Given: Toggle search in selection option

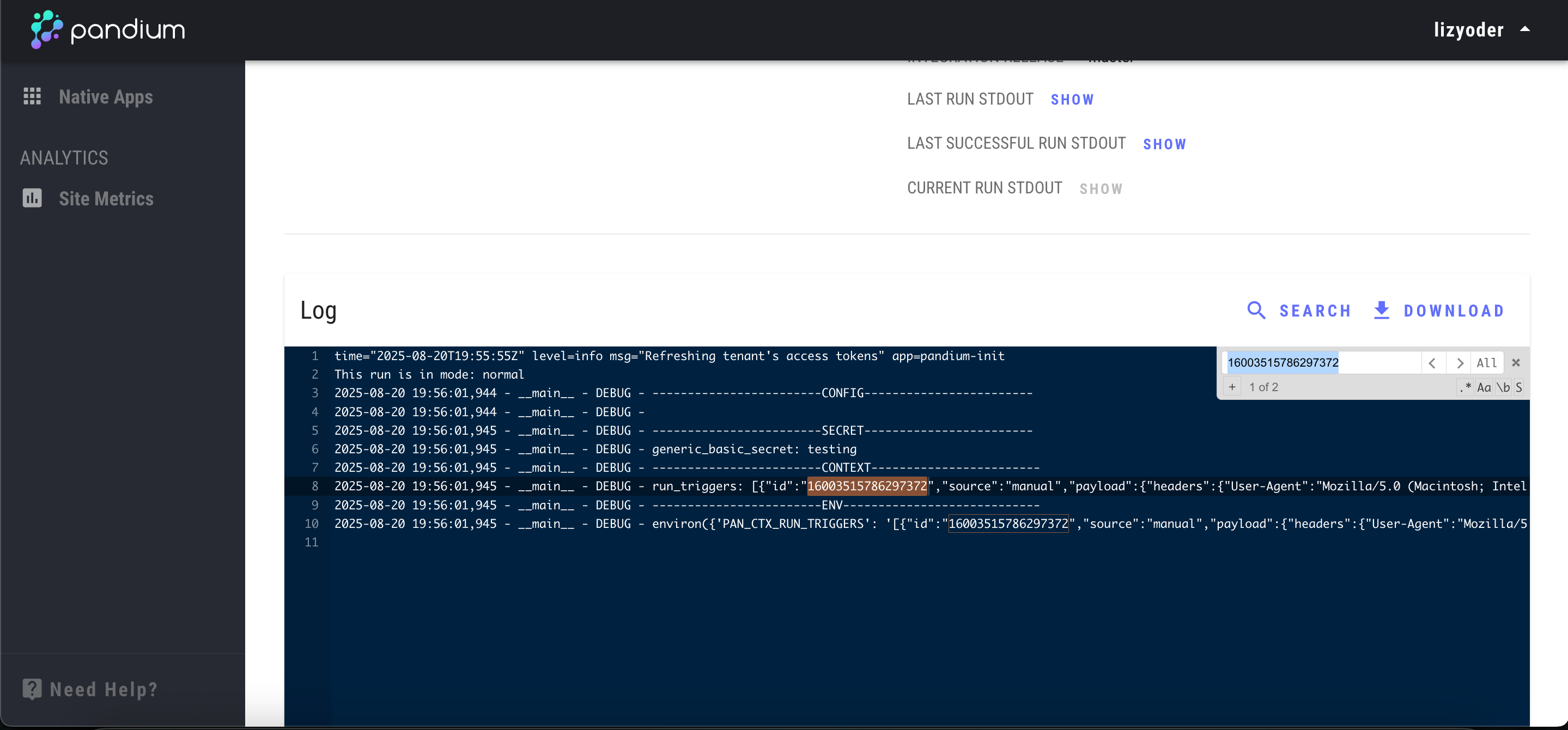Looking at the screenshot, I should pyautogui.click(x=1519, y=387).
